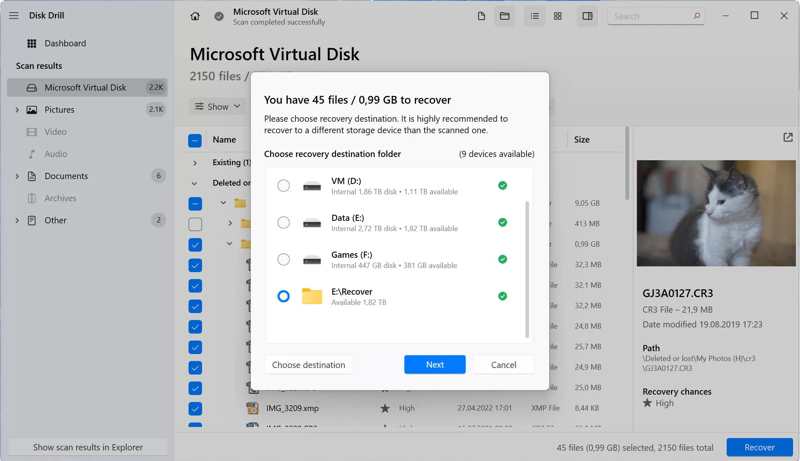Click Choose destination

308,365
